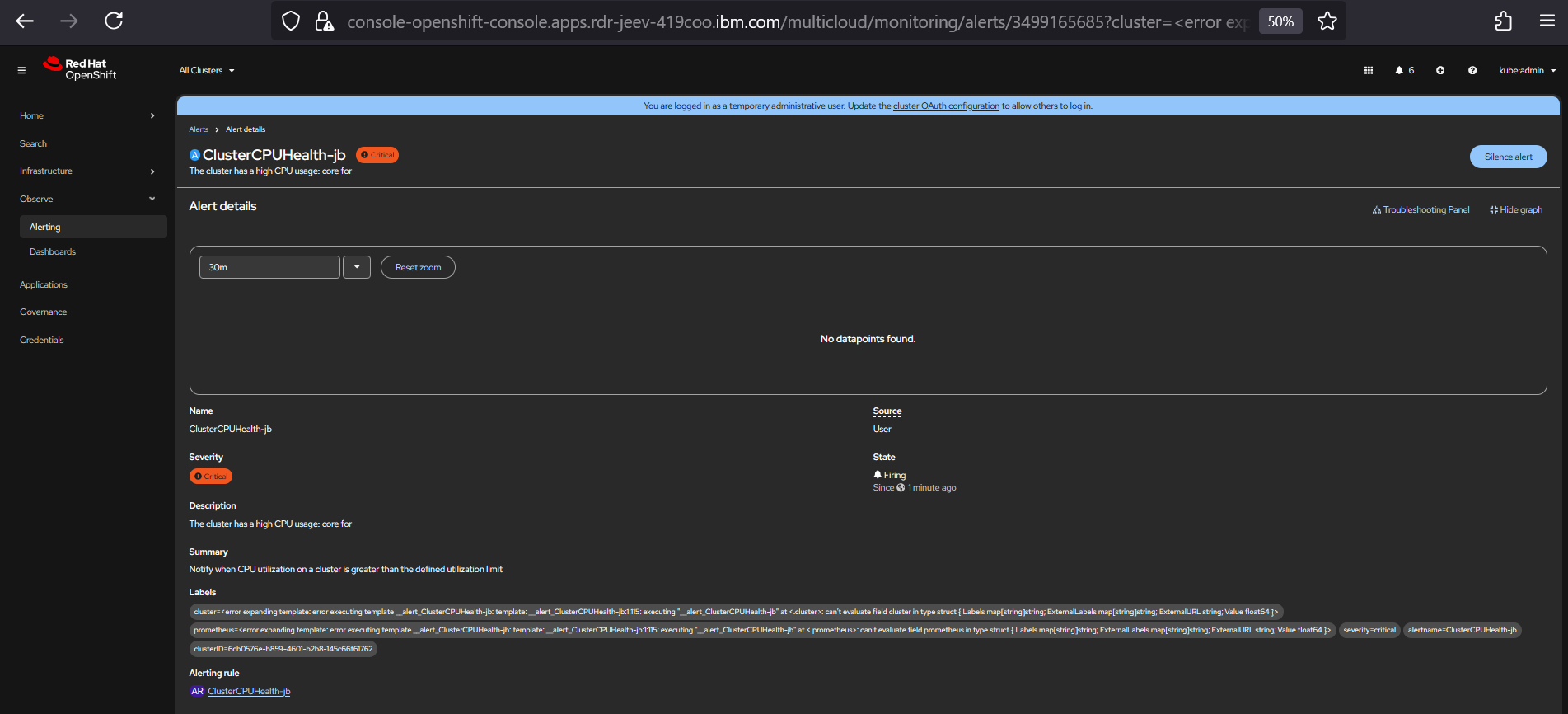The image size is (1568, 714).
Task: Click the Source field label
Action: click(887, 411)
